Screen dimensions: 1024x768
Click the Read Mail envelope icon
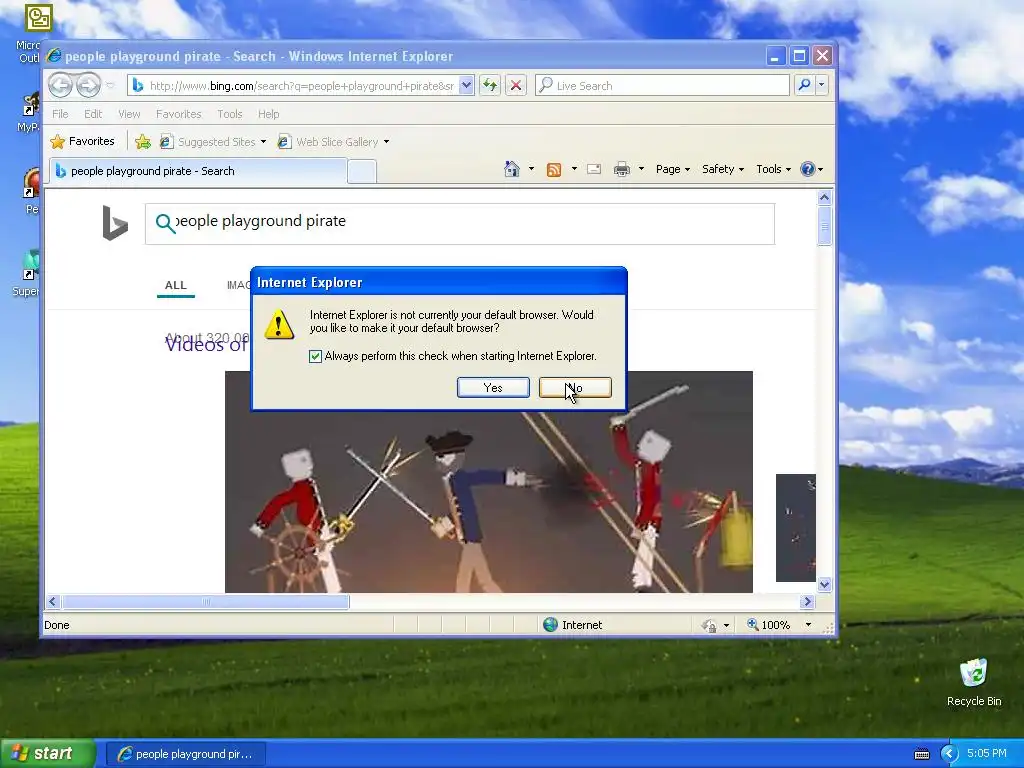594,169
